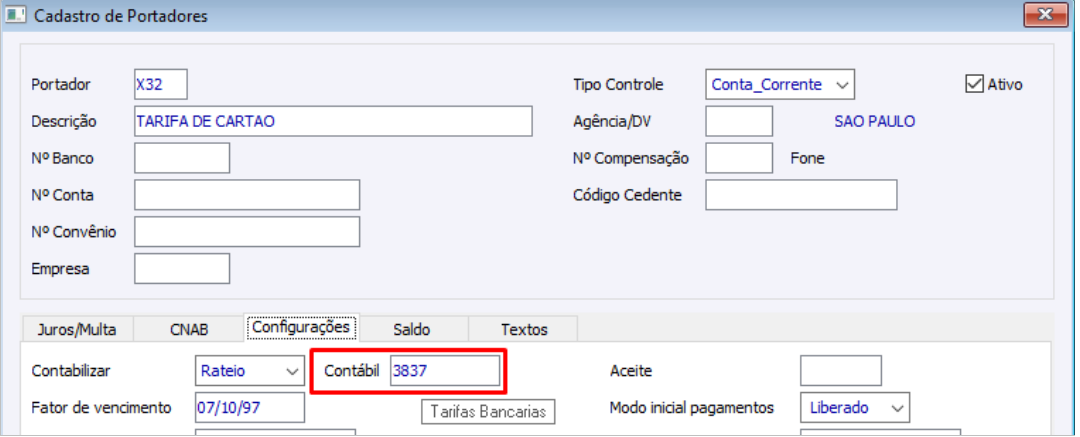Click the Empresa input box

pos(182,268)
